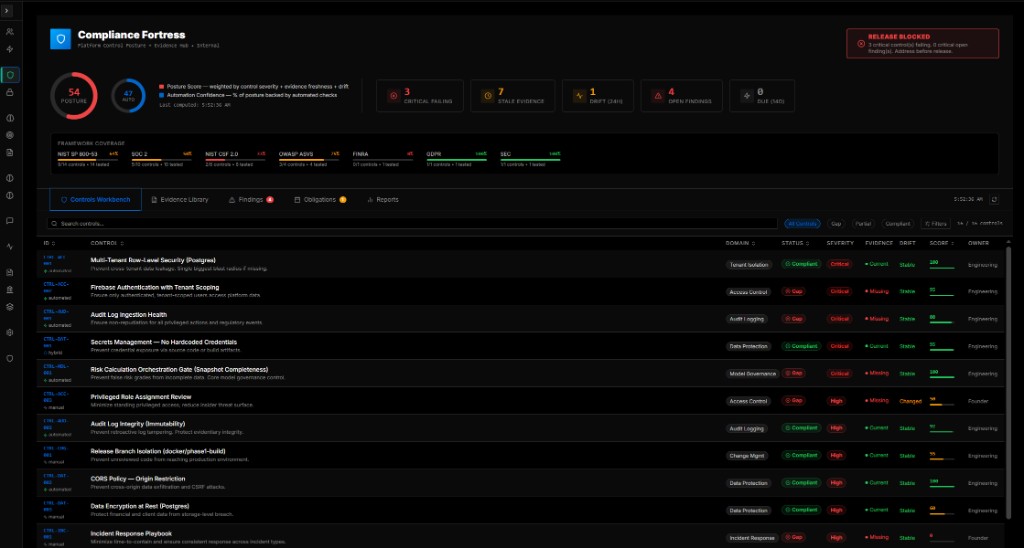Open Audit Log Integrity (Immutability) control
1024x548 pixels.
point(137,424)
